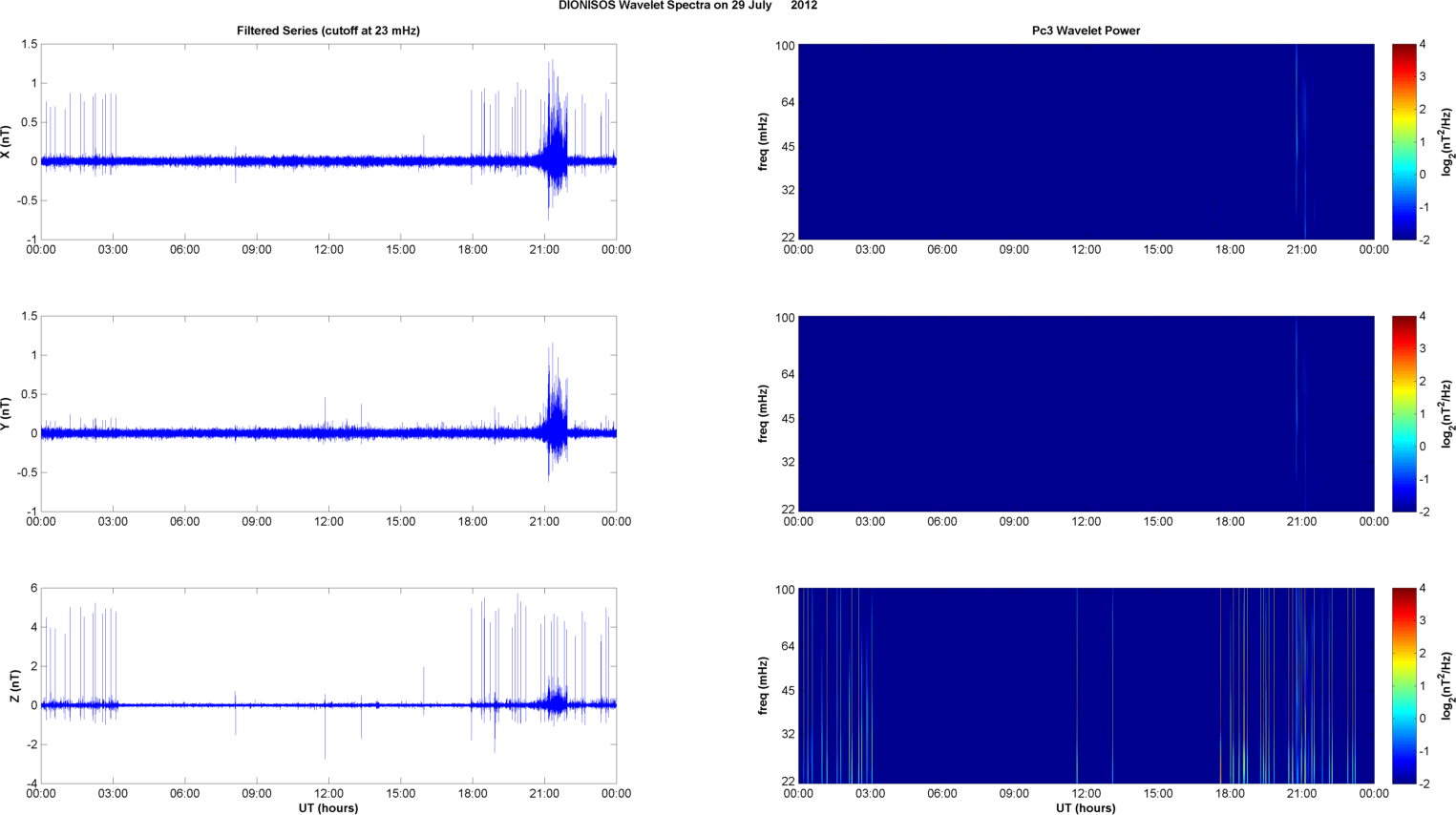1456x815 pixels.
Task: Click the 'X (nT)' axis label
Action: tap(7, 142)
